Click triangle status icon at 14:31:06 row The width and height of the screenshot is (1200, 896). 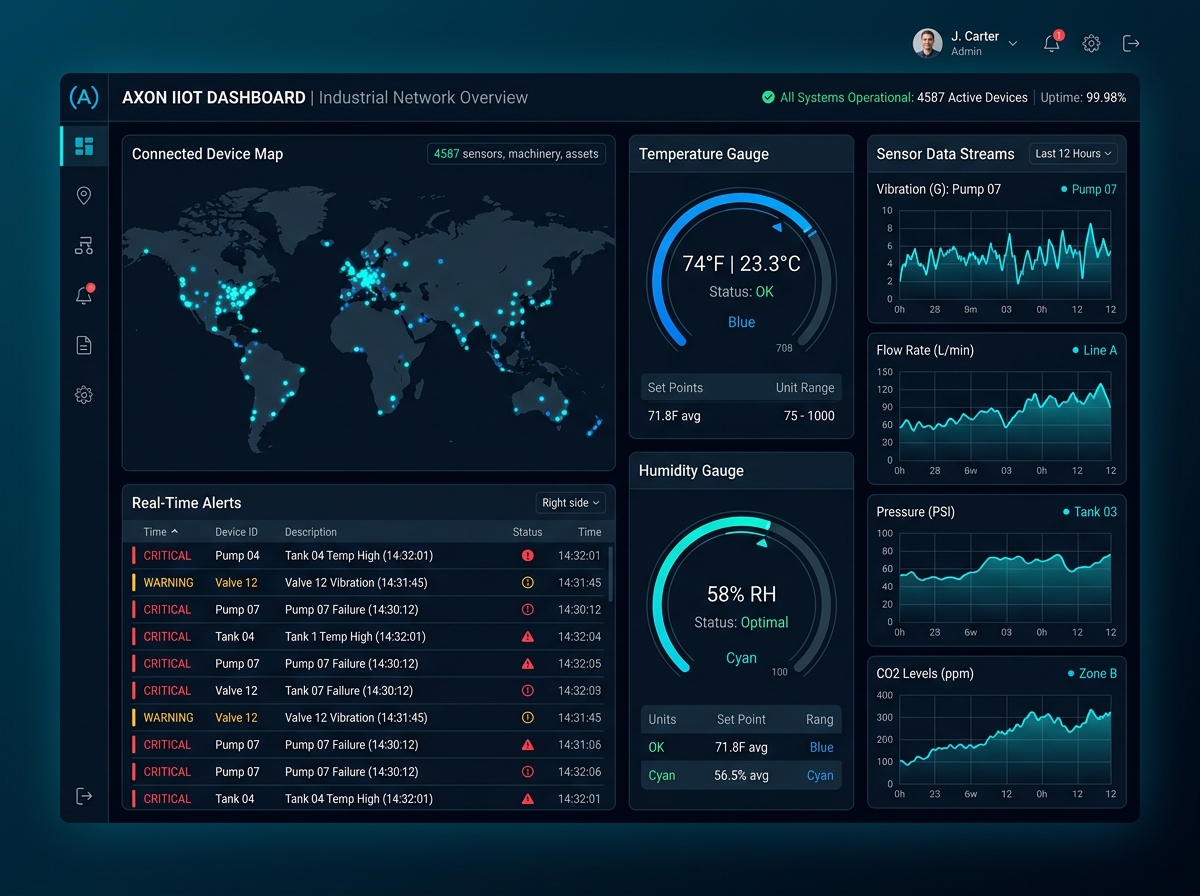[528, 745]
